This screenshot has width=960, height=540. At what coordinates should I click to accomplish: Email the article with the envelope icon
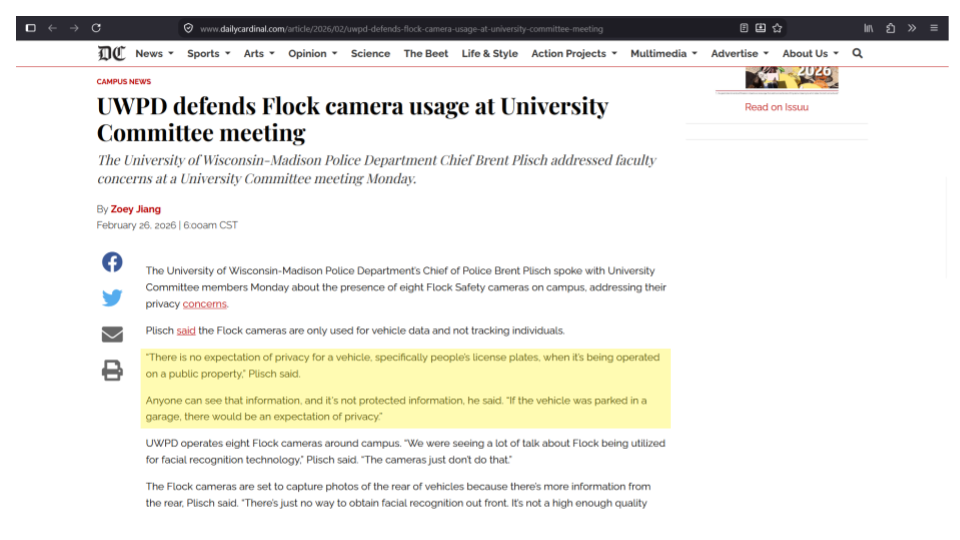coord(112,334)
